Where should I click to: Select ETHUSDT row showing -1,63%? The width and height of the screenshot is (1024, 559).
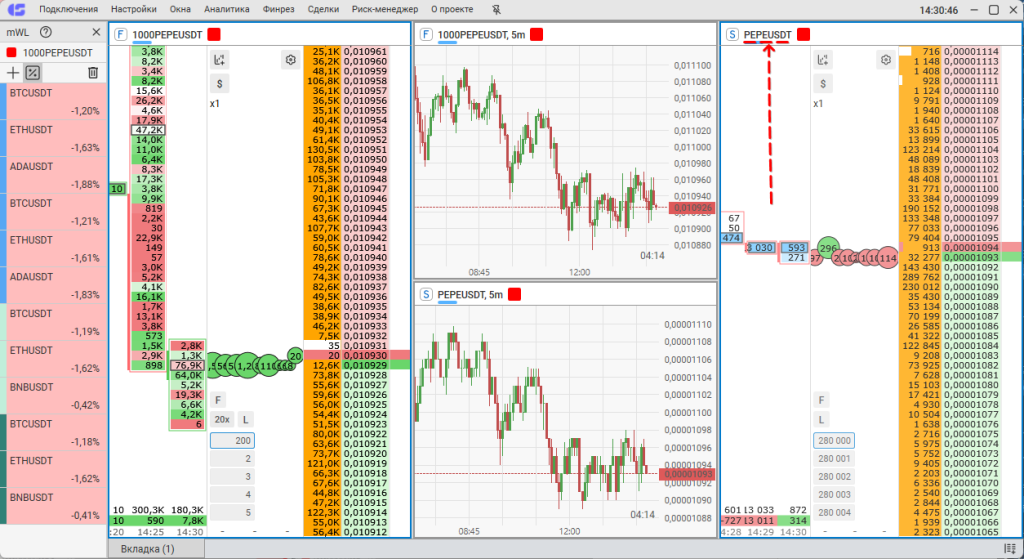[x=56, y=138]
